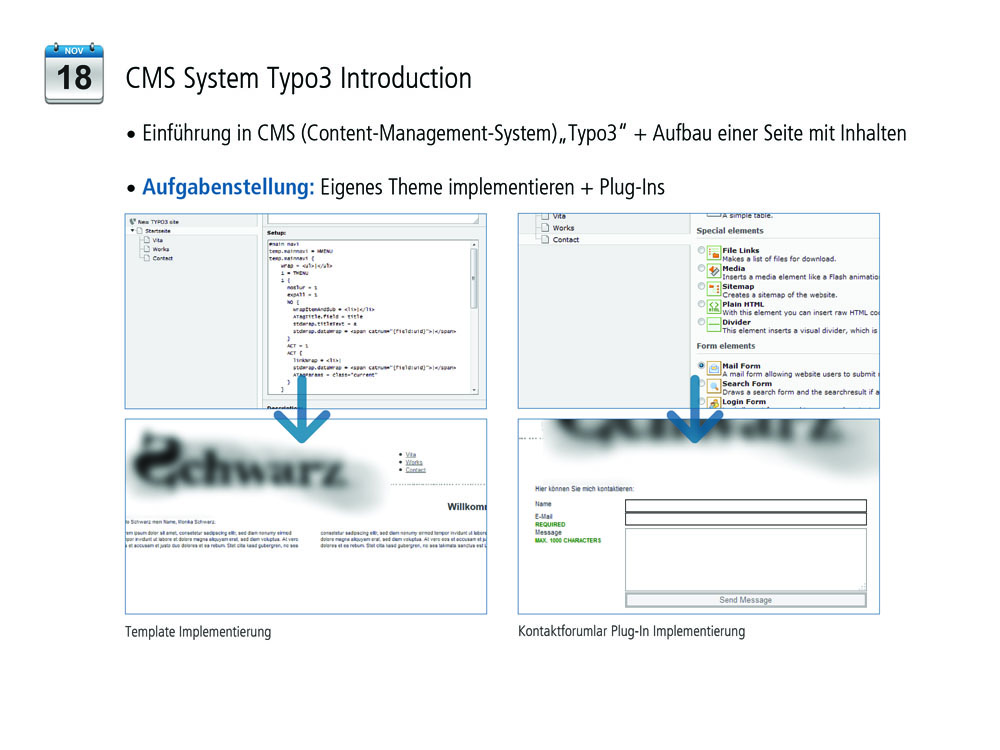Select the Plain HTML radio button

click(x=701, y=305)
